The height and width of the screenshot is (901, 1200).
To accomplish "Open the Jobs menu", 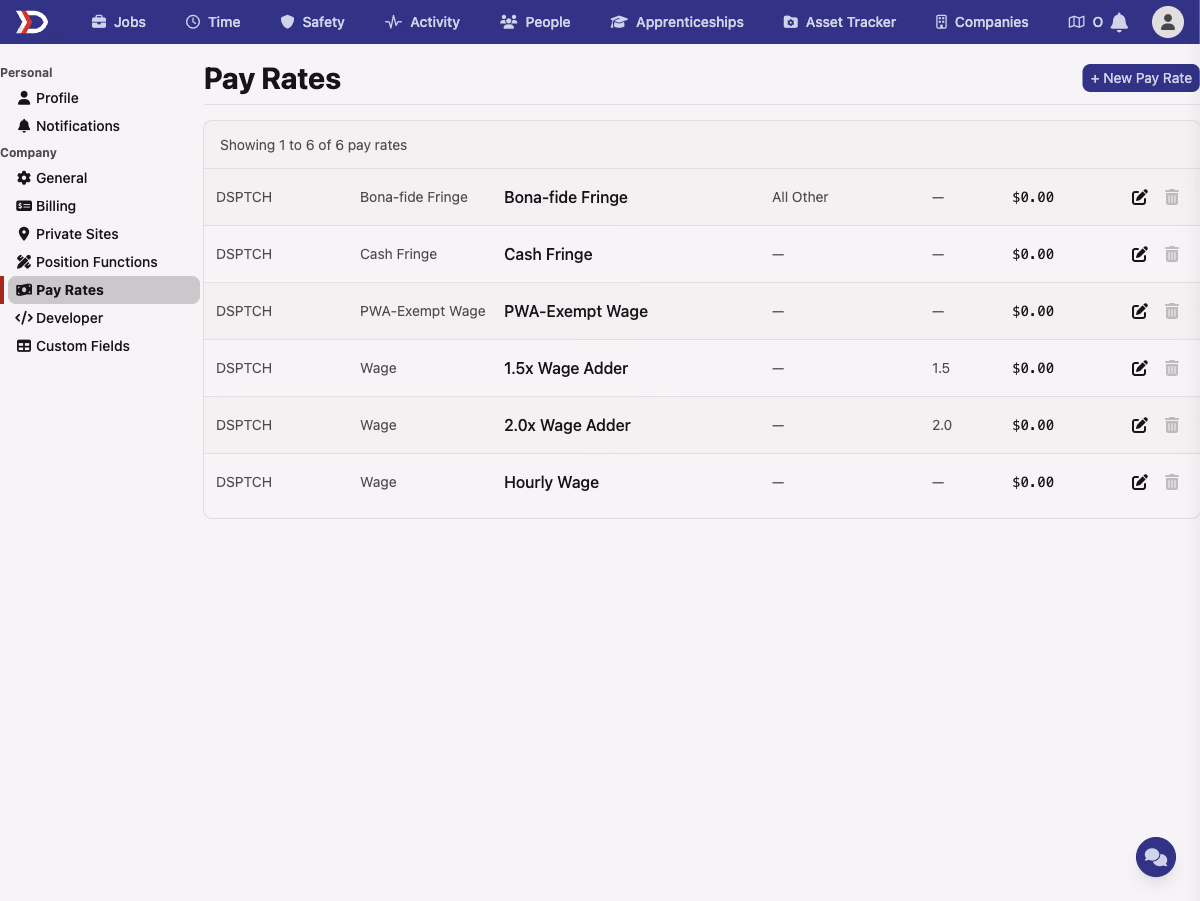I will [x=118, y=22].
